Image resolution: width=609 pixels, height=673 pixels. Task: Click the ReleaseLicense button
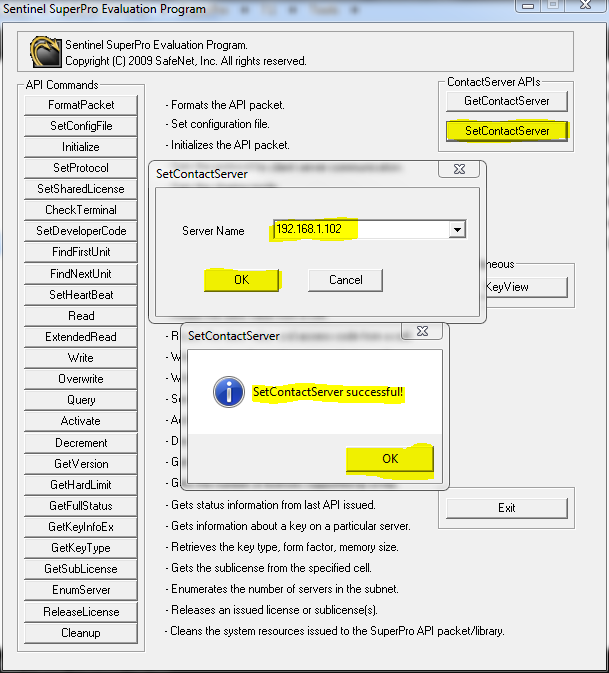pyautogui.click(x=81, y=612)
